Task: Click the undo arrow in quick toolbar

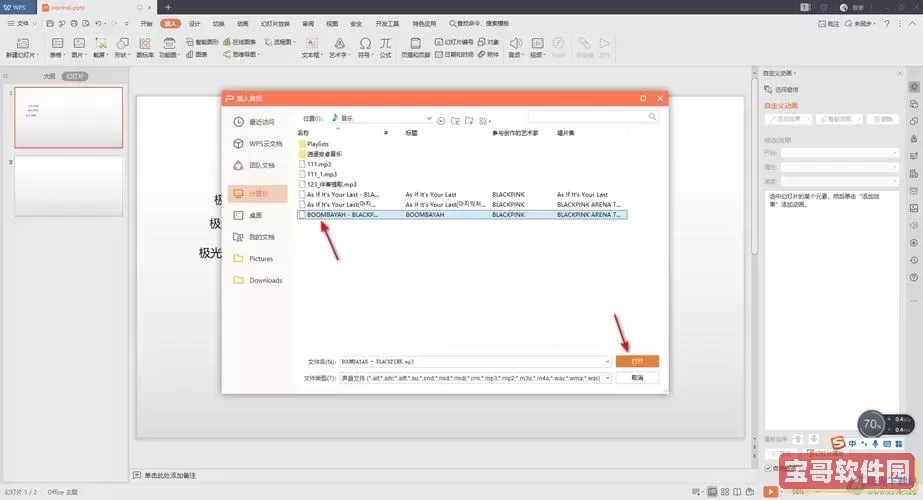Action: pos(98,24)
